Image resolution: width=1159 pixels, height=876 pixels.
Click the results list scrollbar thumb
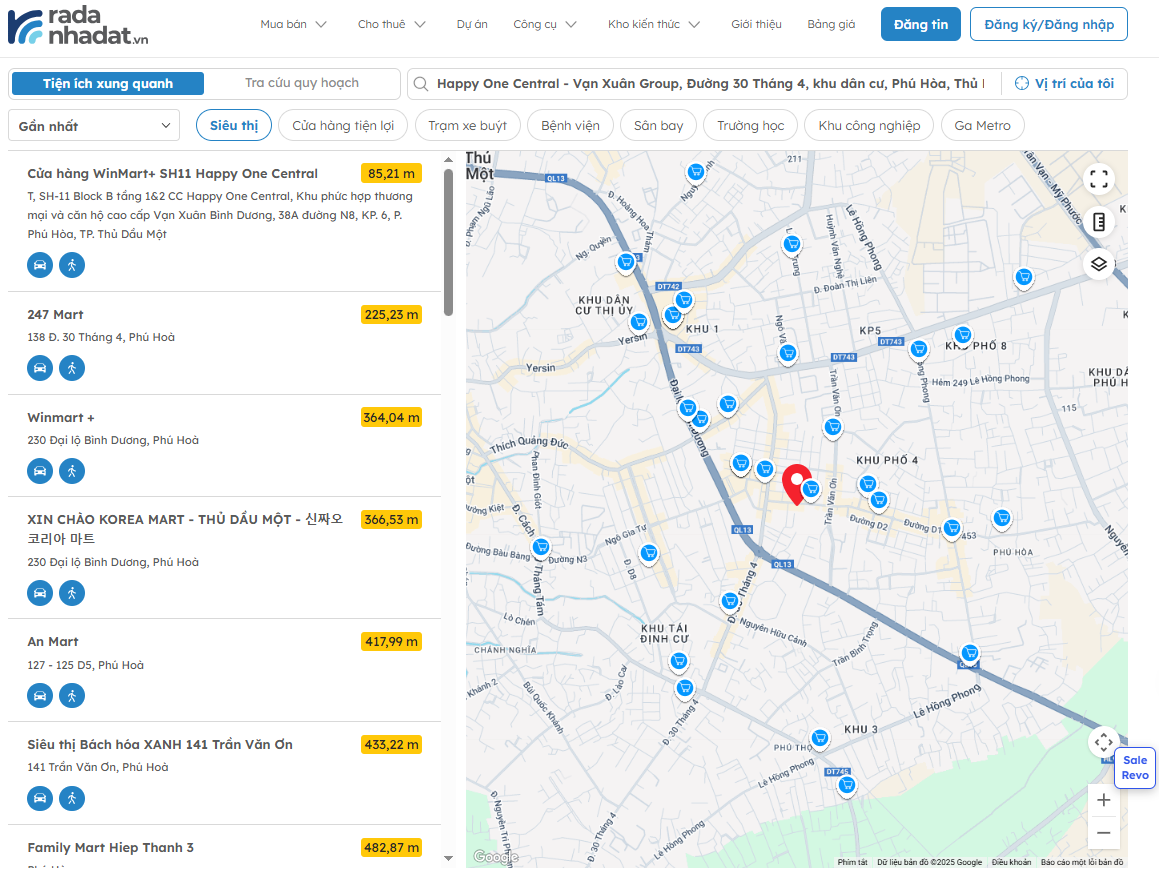tap(448, 242)
